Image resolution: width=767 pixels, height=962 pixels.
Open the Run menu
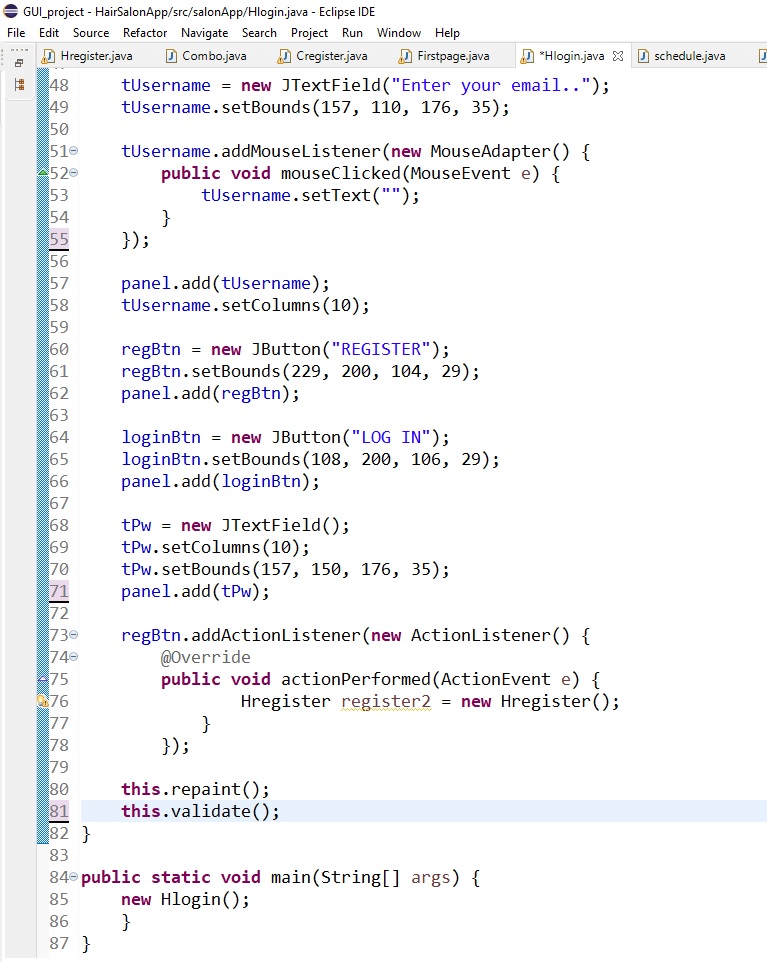point(352,33)
